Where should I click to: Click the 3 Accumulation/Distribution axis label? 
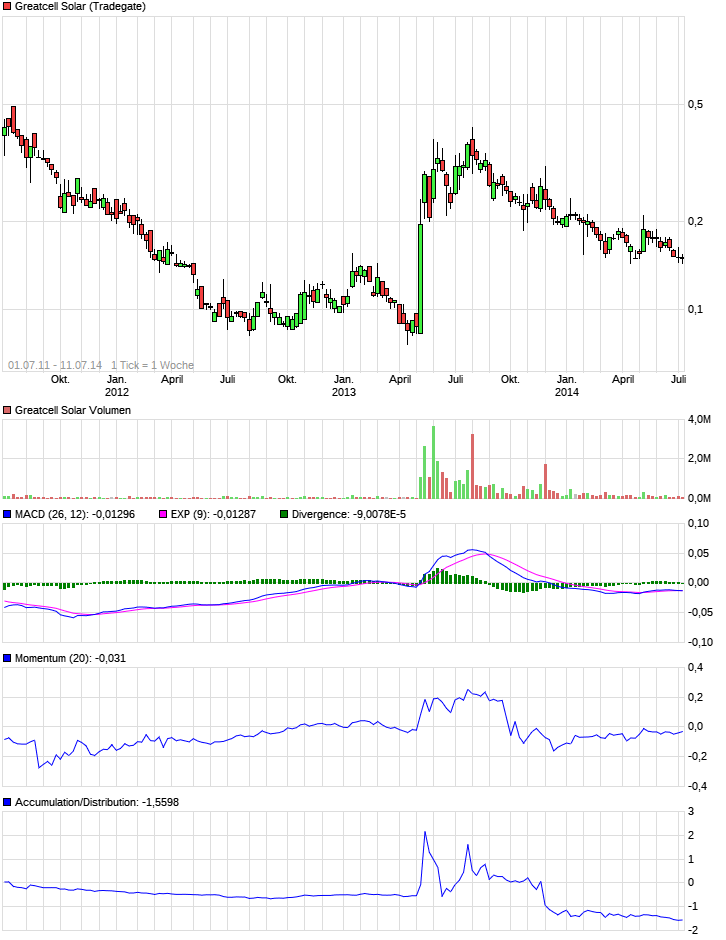coord(691,811)
